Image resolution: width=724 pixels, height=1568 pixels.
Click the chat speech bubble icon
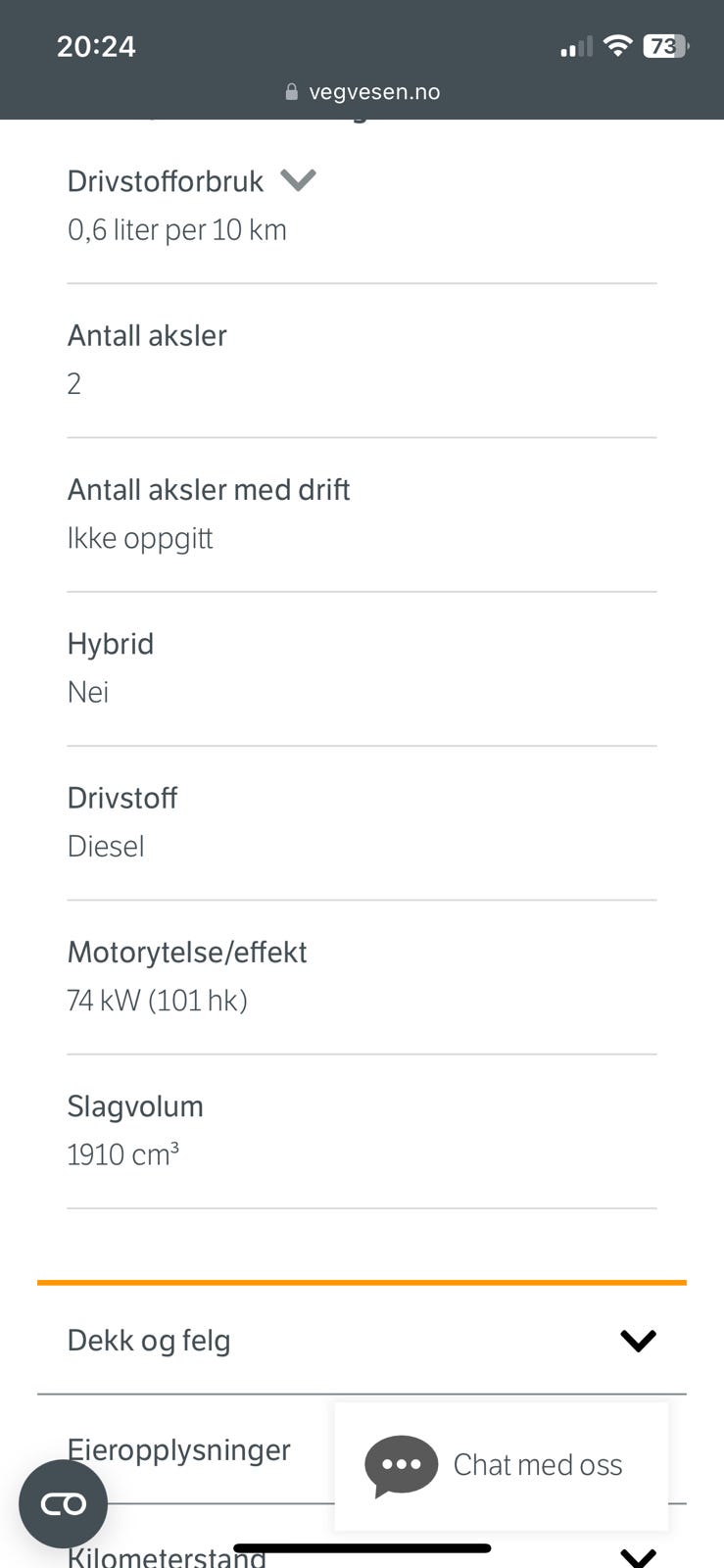coord(401,1466)
